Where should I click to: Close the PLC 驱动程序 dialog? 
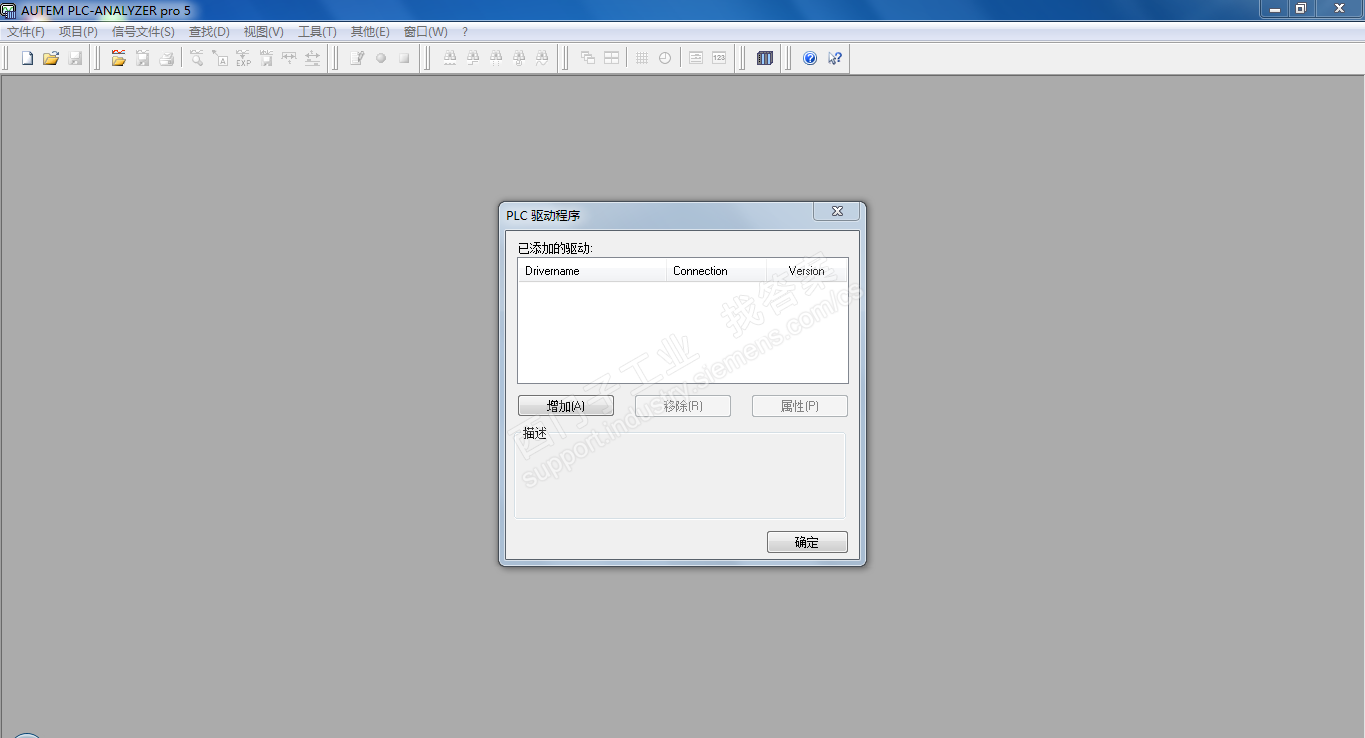pyautogui.click(x=837, y=211)
